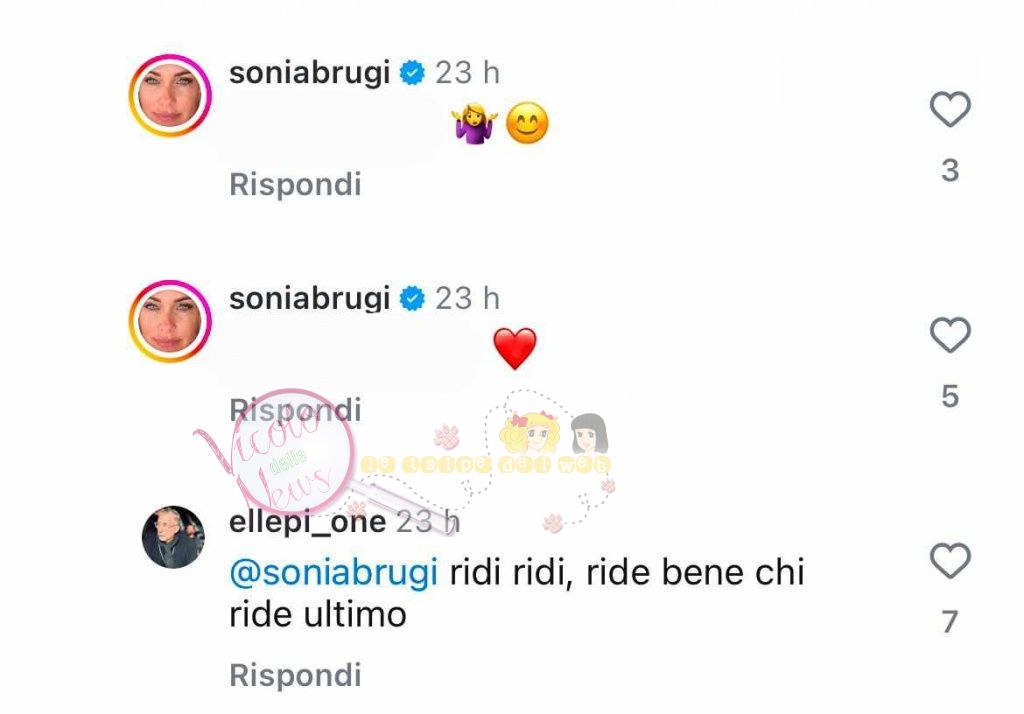Like soniabrugi's red heart comment
The width and height of the screenshot is (1024, 714).
[x=950, y=334]
